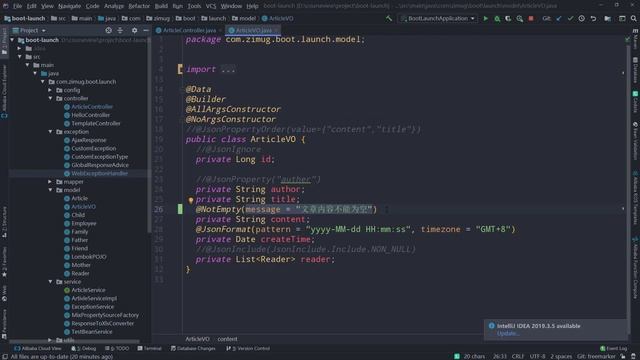Commit changes with the green checkmark icon
This screenshot has width=640, height=360.
point(570,18)
